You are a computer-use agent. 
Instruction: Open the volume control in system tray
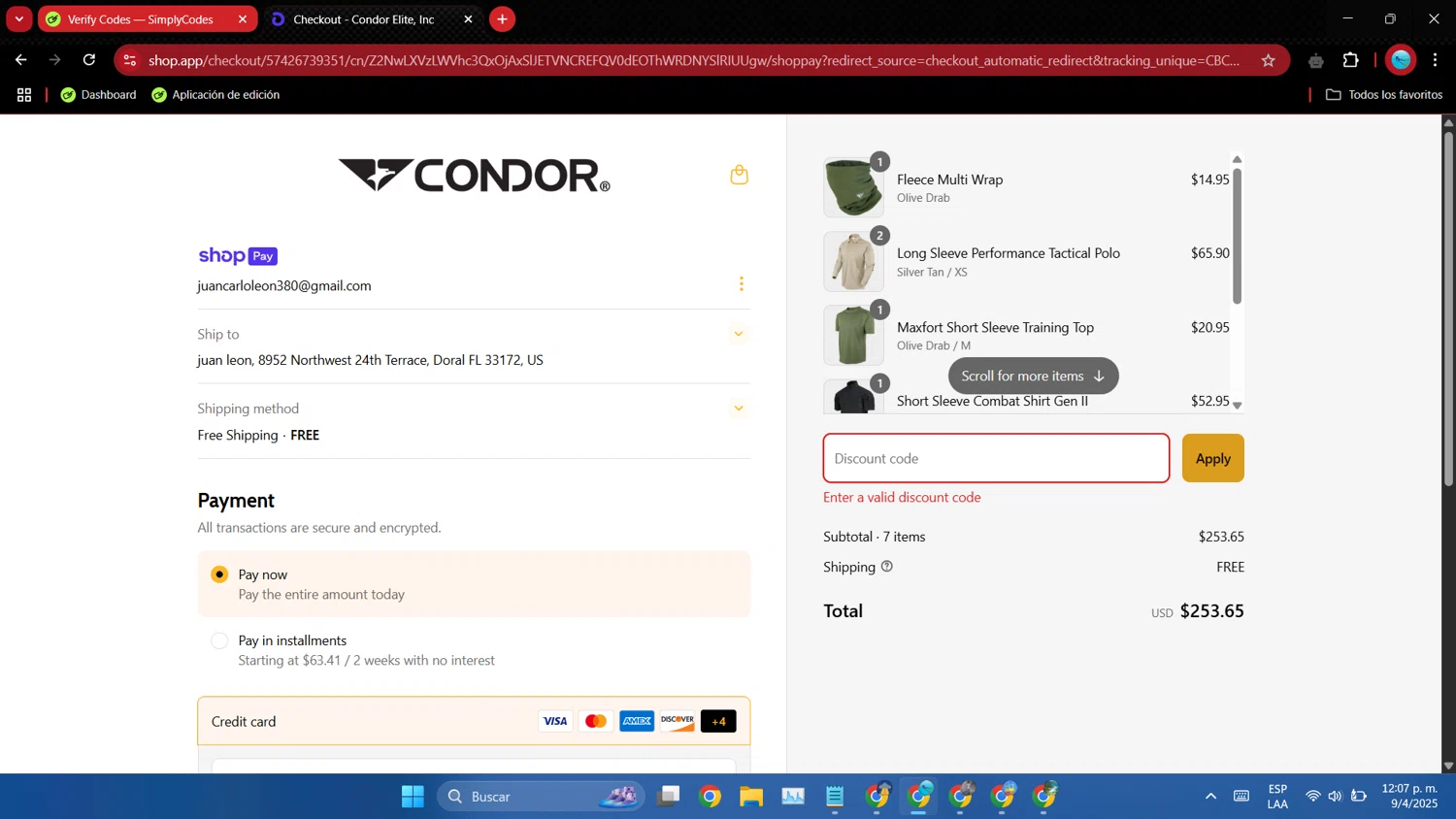[x=1335, y=797]
